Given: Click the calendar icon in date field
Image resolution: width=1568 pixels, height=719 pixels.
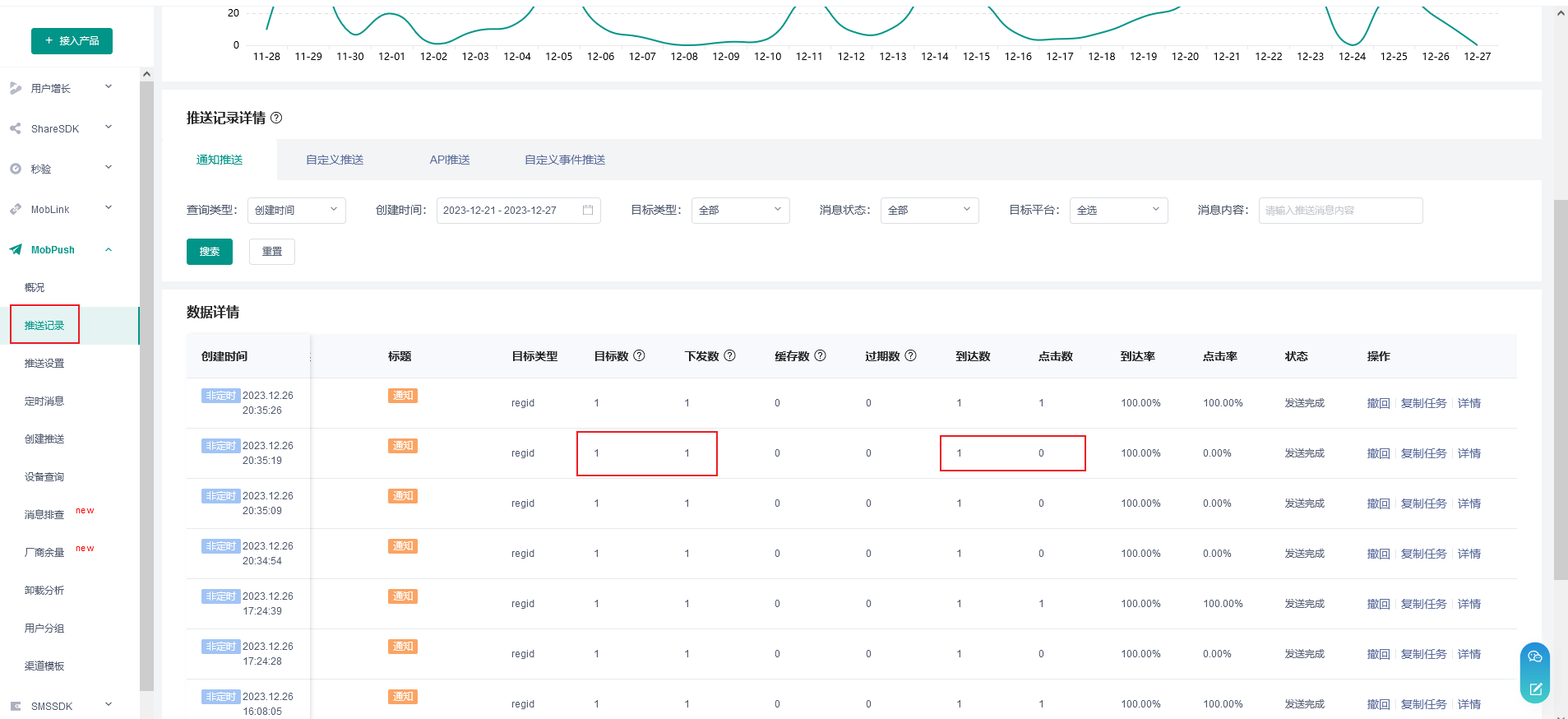Looking at the screenshot, I should 588,210.
